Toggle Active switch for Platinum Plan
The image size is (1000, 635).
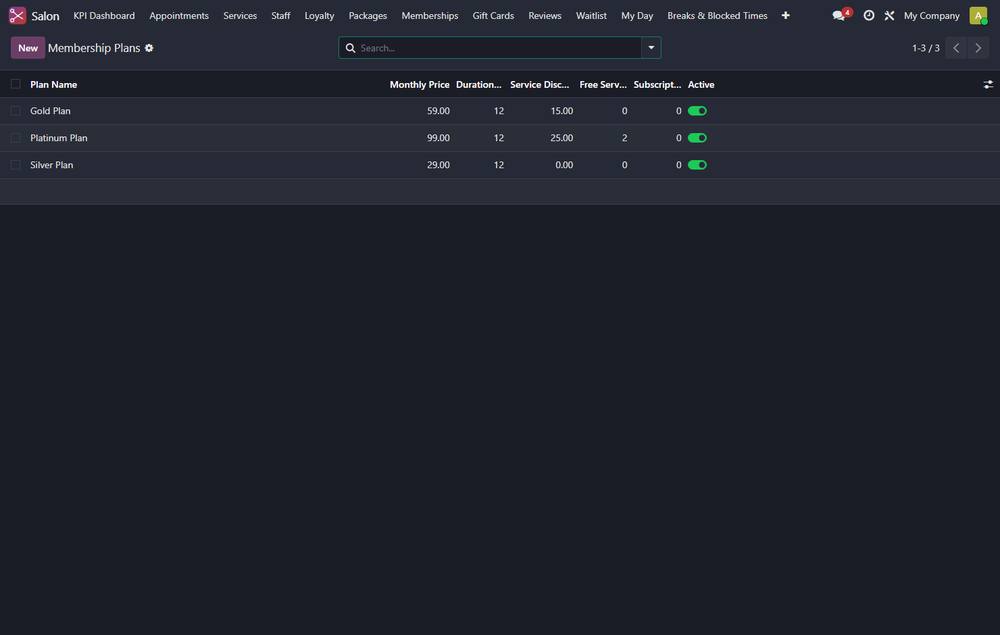coord(697,138)
